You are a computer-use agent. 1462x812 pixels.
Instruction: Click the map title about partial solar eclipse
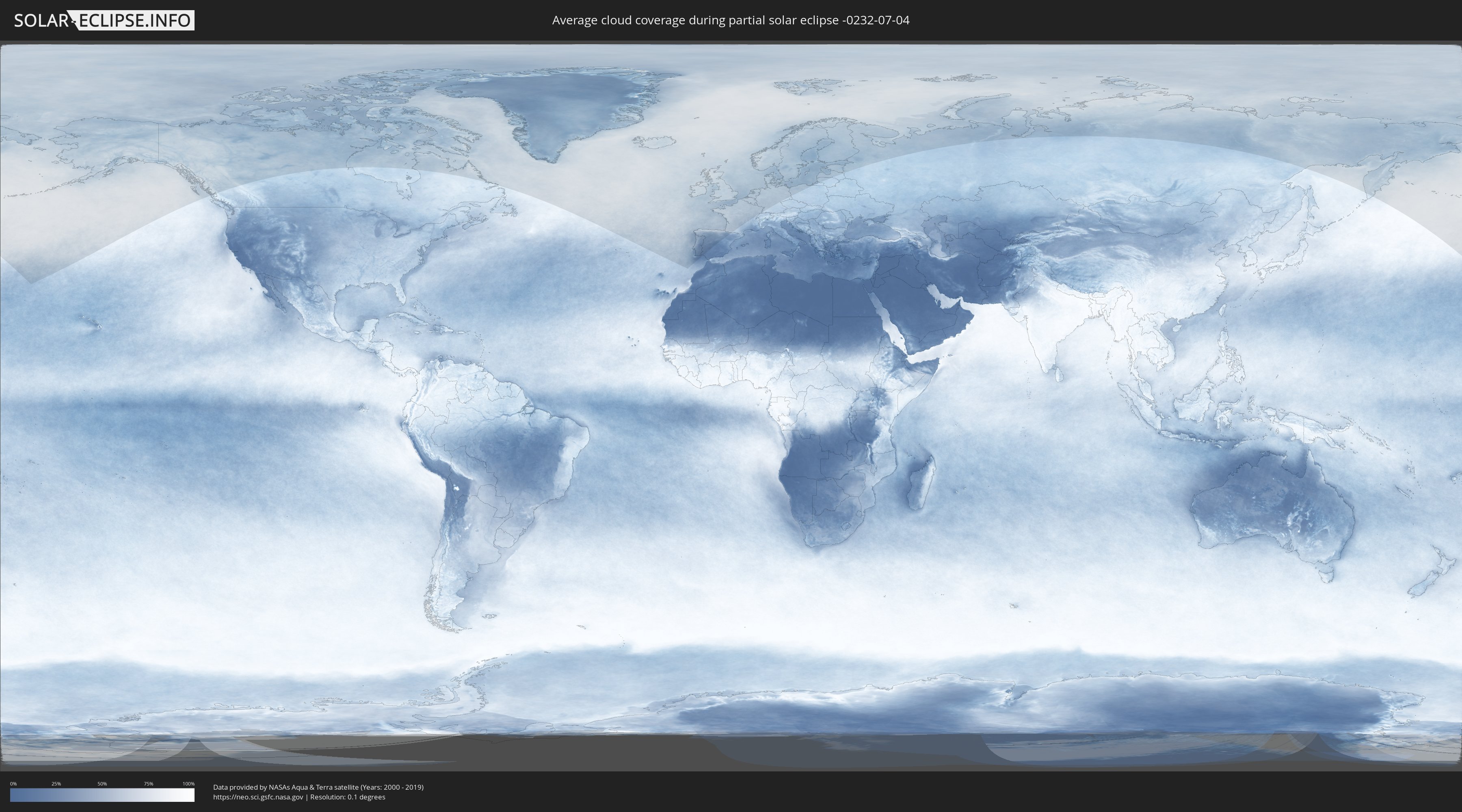pos(731,20)
